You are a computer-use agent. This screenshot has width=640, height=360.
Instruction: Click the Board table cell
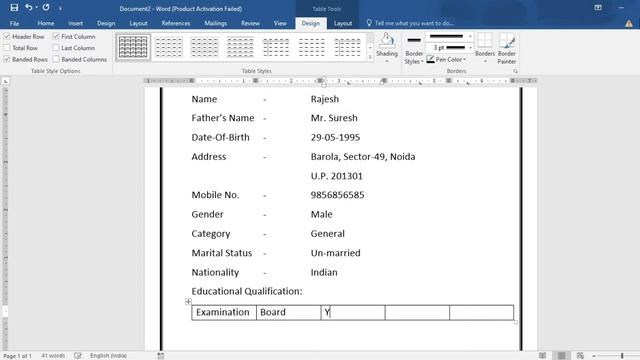click(289, 312)
